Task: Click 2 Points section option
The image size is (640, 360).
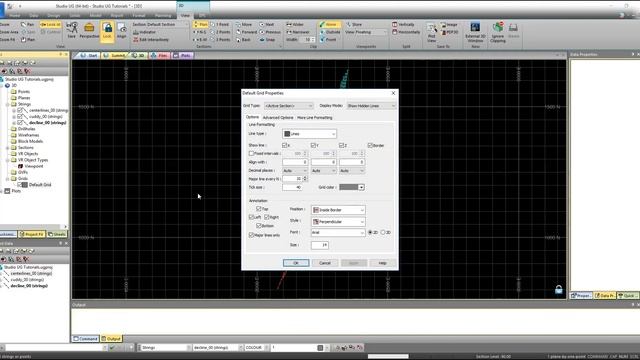Action: [220, 32]
